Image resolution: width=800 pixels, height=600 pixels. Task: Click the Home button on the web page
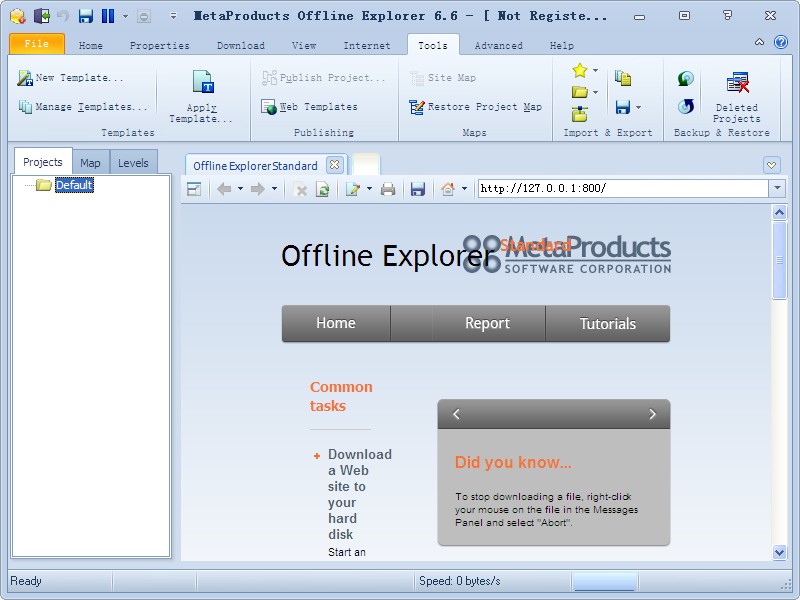click(336, 323)
